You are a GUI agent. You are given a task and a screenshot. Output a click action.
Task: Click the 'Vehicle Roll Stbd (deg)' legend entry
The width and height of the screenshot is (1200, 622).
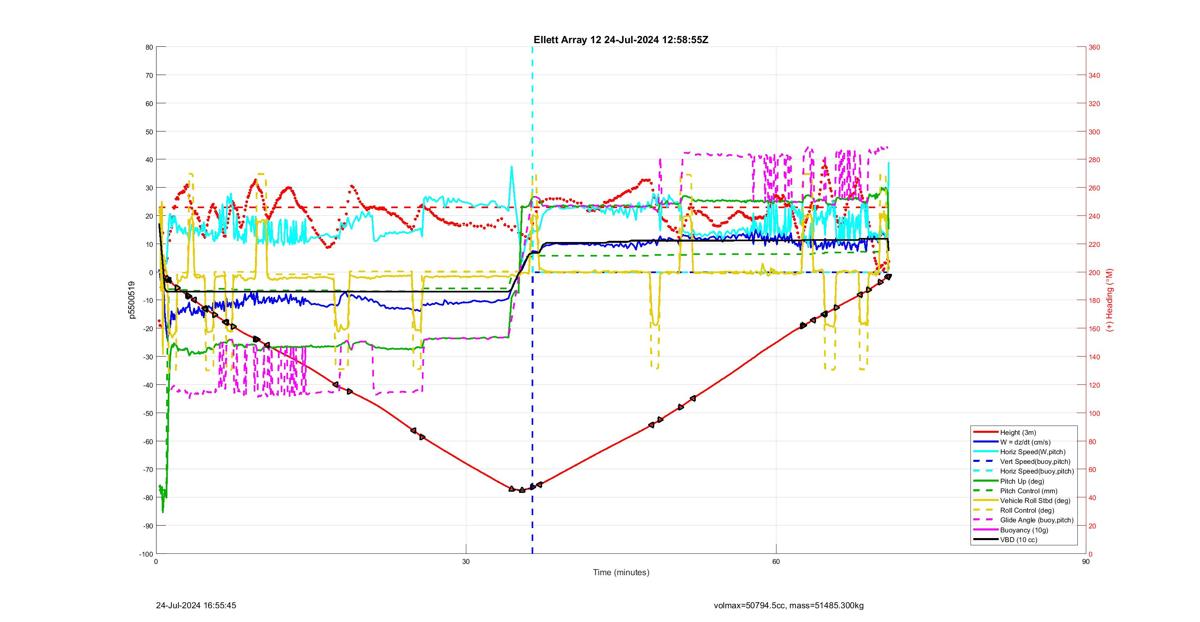(x=1035, y=500)
